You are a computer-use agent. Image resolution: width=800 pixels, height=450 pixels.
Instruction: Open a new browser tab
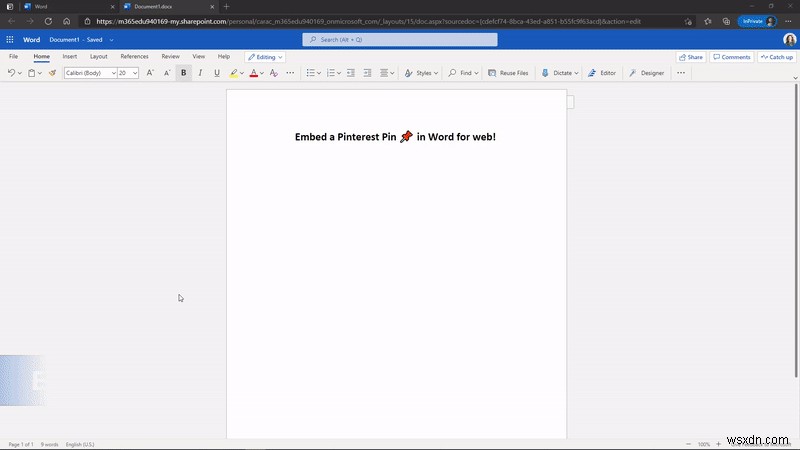227,7
